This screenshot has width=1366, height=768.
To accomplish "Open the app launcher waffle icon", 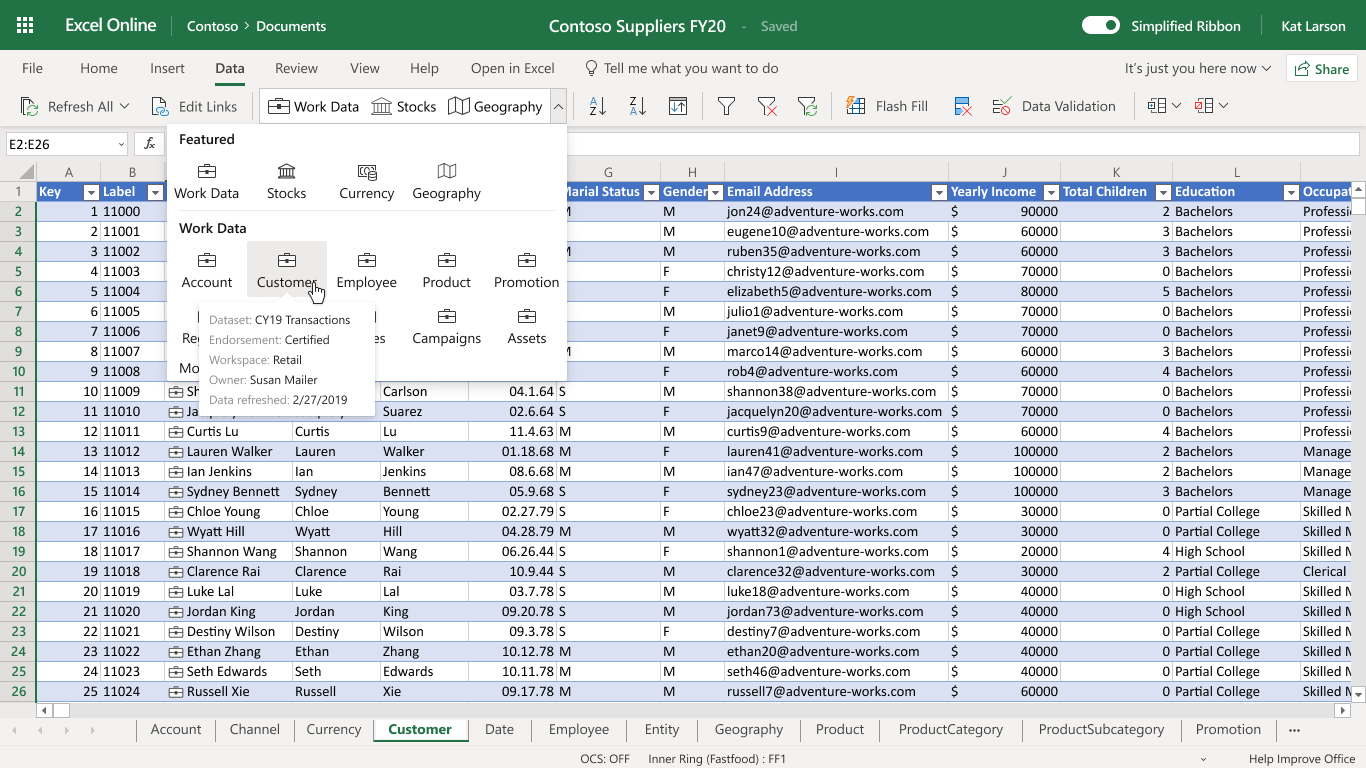I will [26, 26].
